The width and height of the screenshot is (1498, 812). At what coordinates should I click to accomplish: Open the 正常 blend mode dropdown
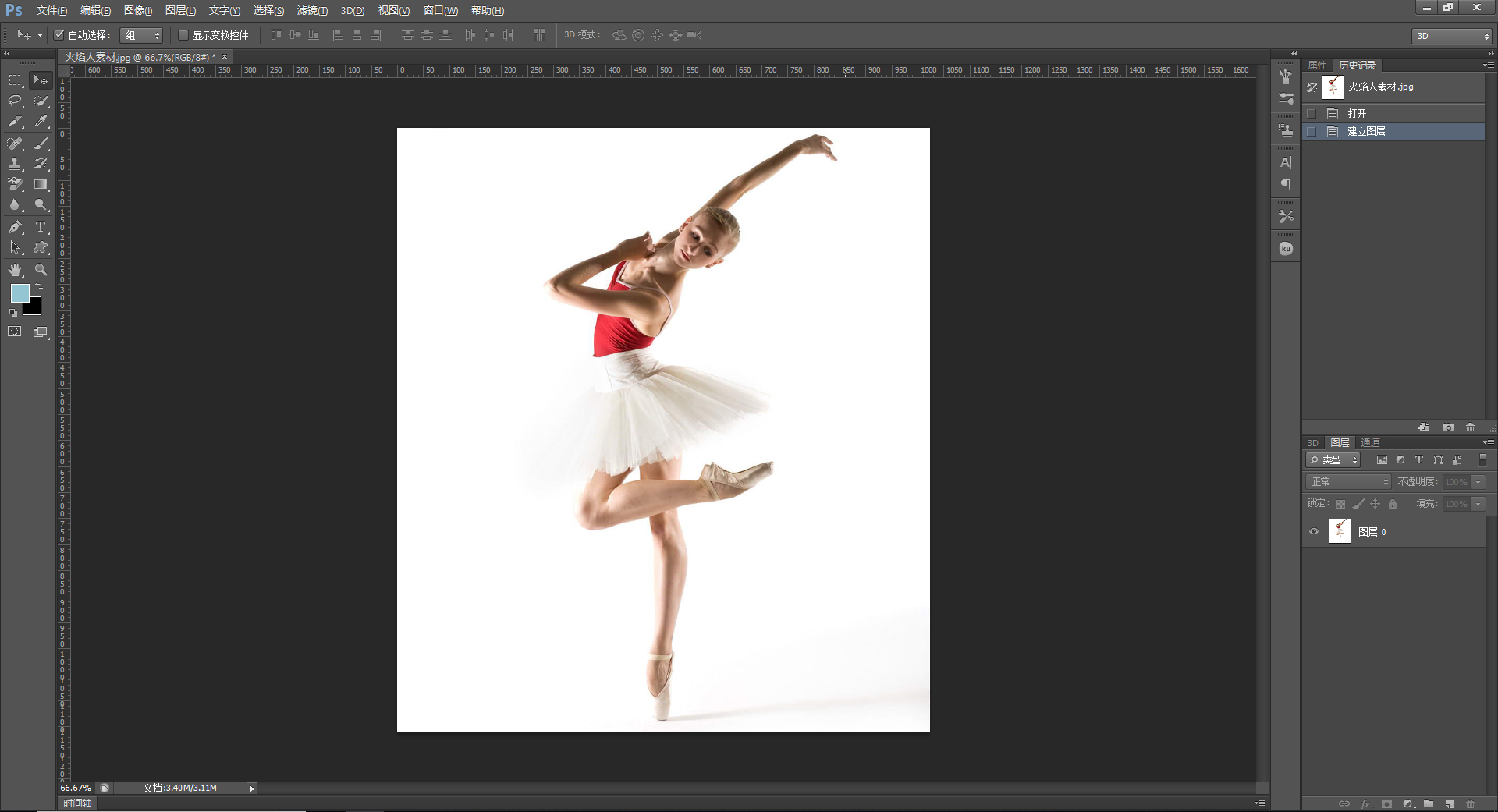(1349, 482)
